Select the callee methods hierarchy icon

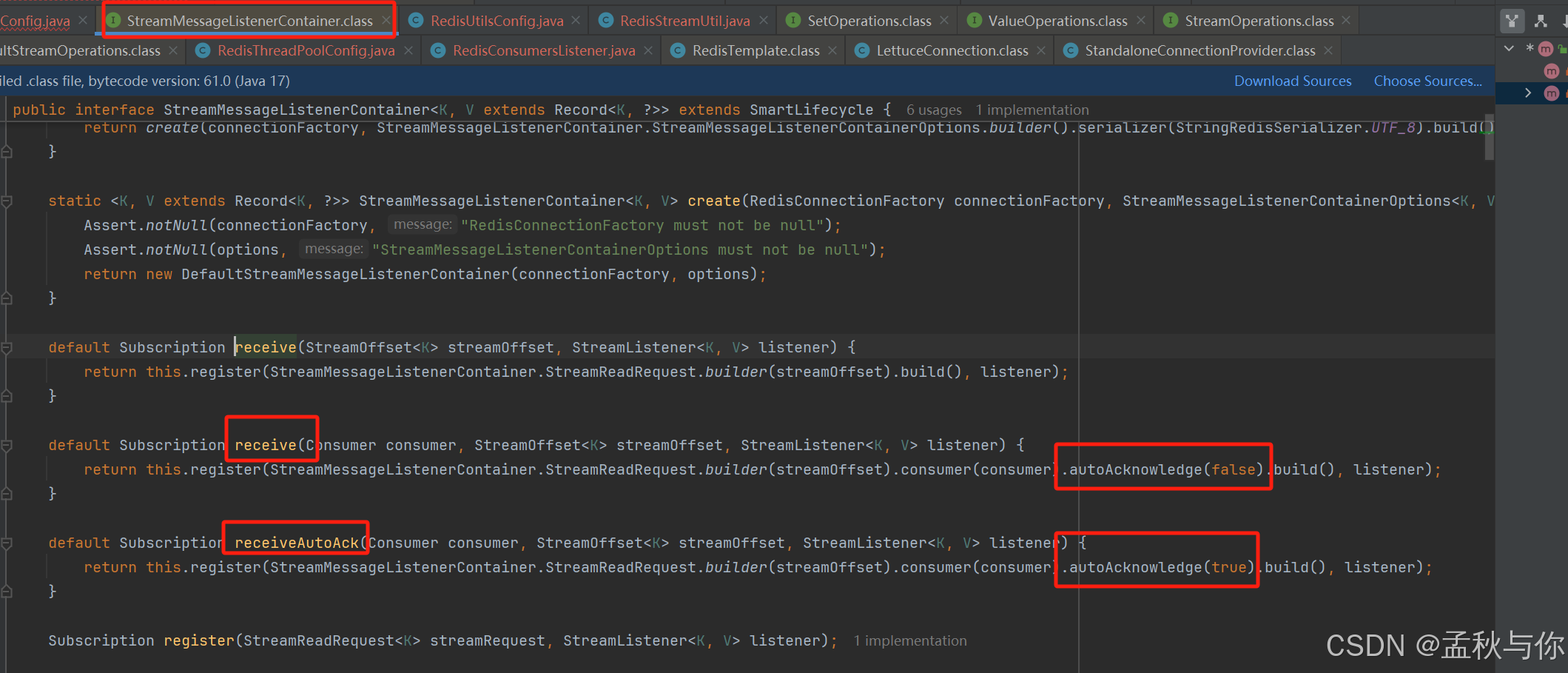(1541, 21)
